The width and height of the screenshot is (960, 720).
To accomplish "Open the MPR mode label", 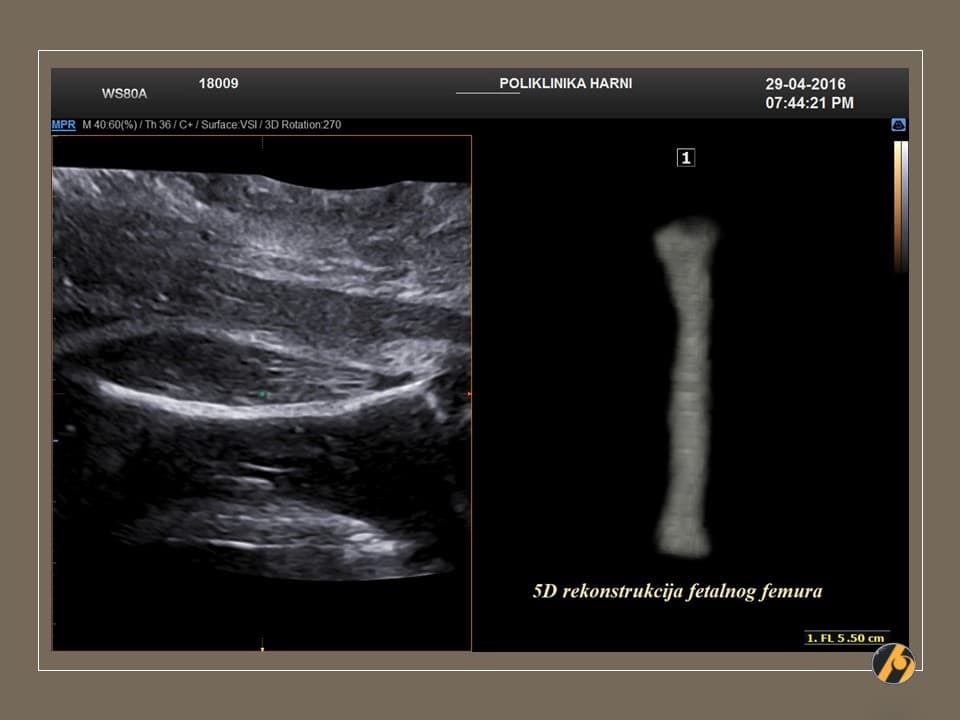I will [63, 125].
